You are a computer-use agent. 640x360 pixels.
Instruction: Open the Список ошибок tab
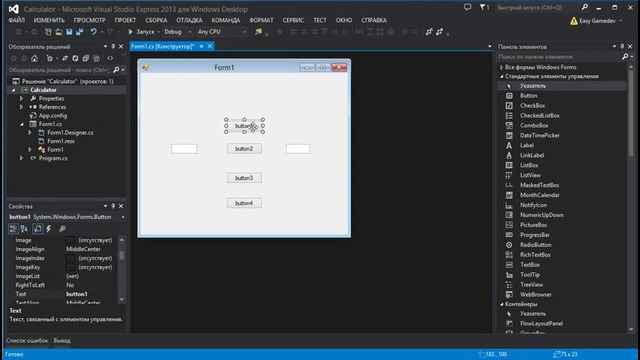click(27, 340)
